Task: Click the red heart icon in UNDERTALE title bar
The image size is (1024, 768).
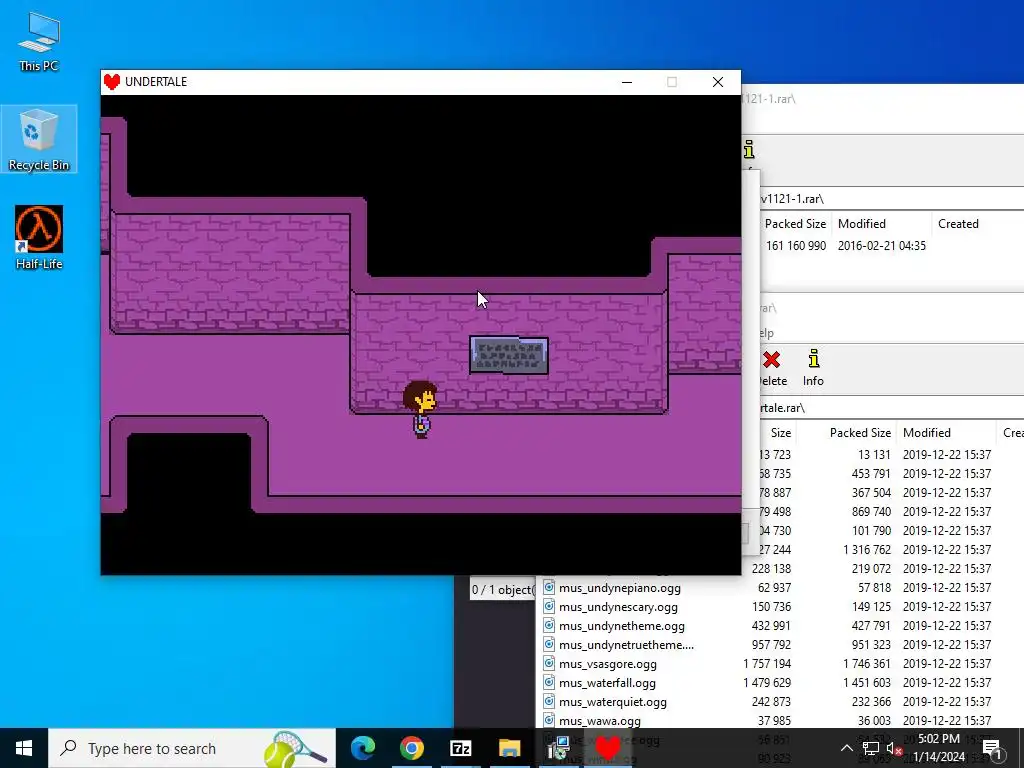Action: pos(112,82)
